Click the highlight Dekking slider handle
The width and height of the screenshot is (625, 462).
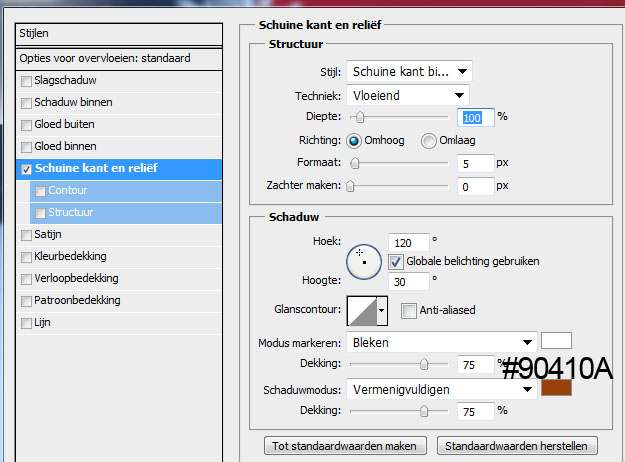click(x=424, y=364)
